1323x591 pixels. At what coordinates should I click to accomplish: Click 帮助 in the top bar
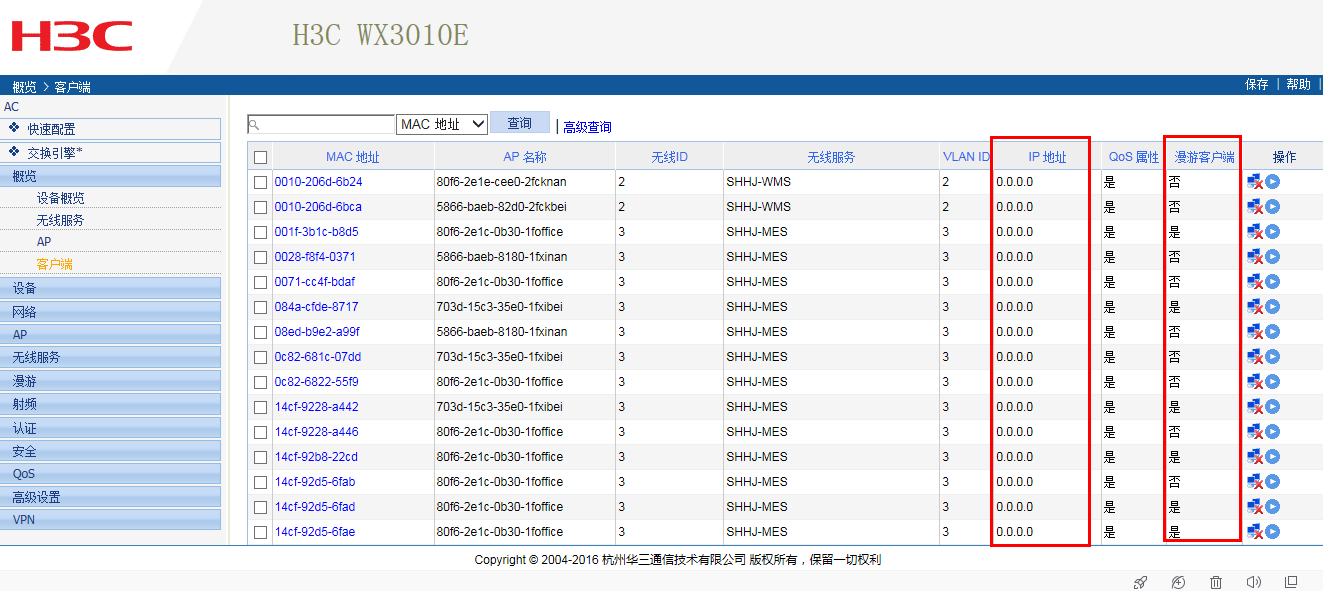(x=1298, y=85)
